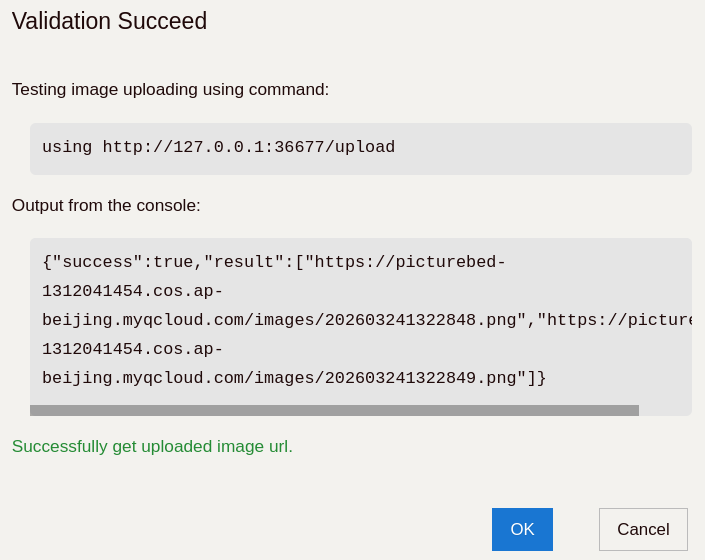
Task: Click the word "using" in the command box
Action: [x=67, y=147]
